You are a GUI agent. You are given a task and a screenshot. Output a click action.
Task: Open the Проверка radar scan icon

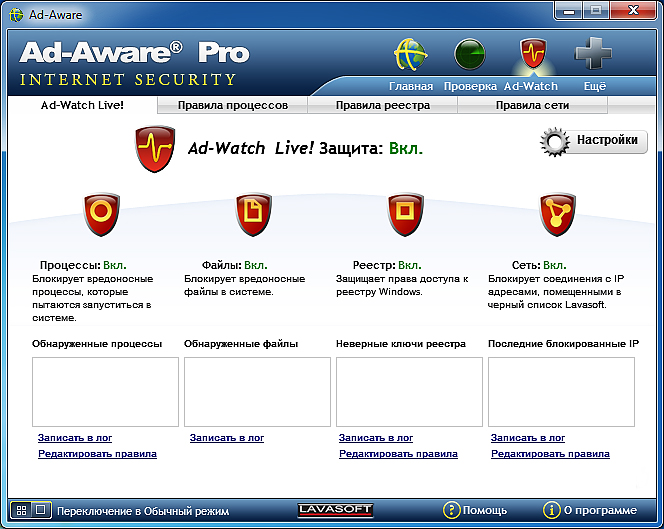point(470,54)
